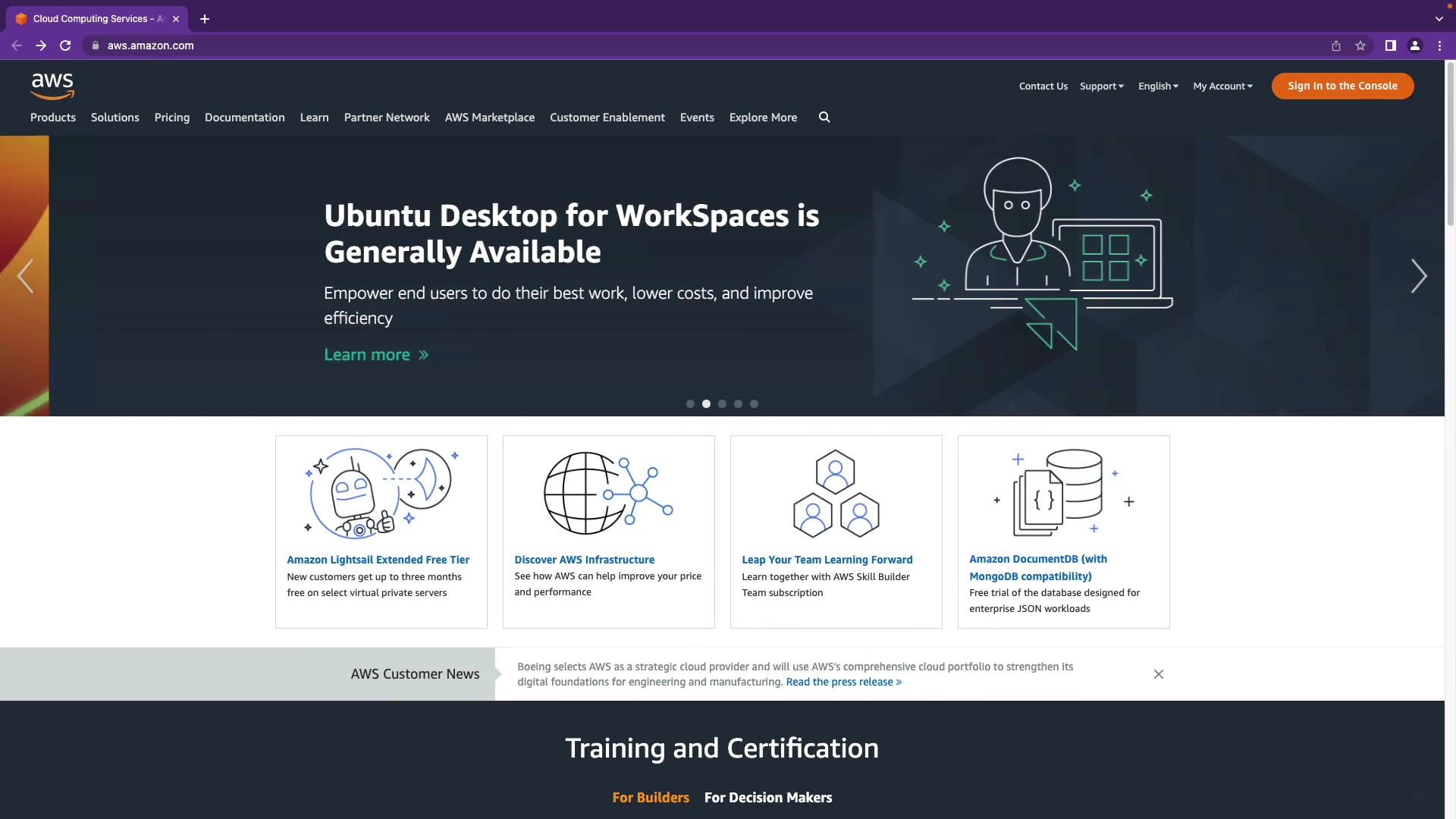Expand the Support dropdown menu

tap(1101, 86)
